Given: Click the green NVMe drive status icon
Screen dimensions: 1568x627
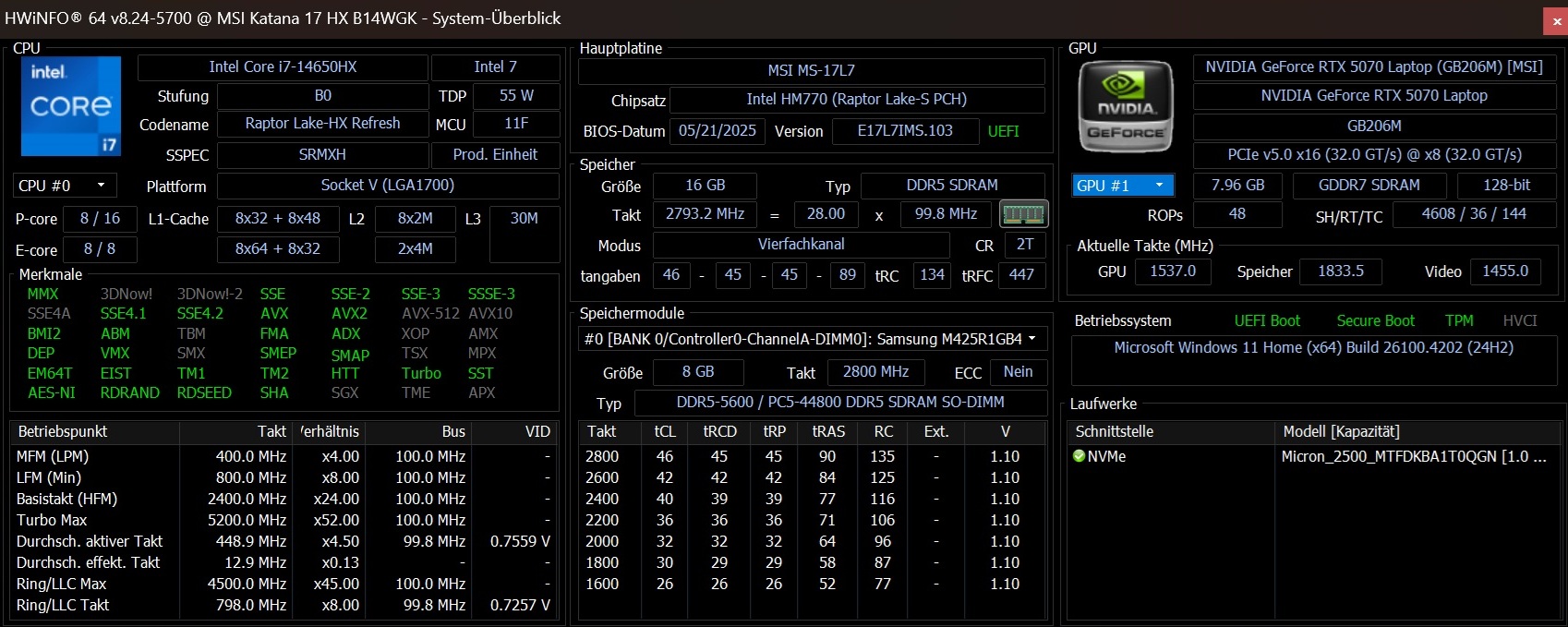Looking at the screenshot, I should coord(1079,456).
